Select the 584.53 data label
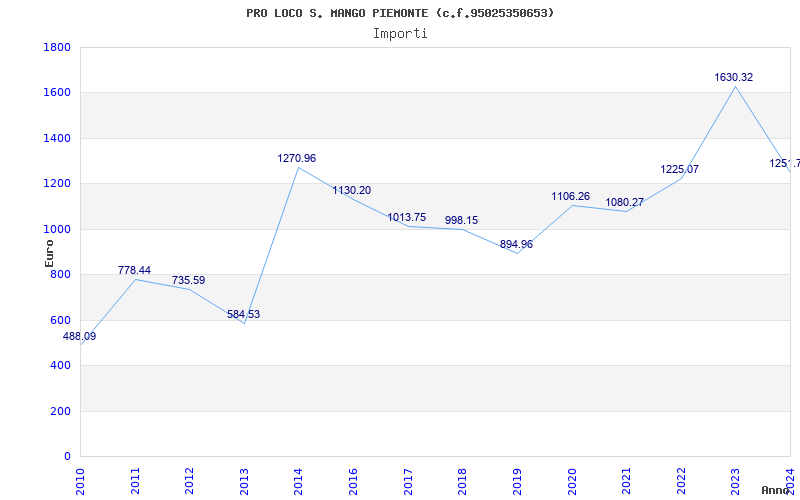The width and height of the screenshot is (800, 500). tap(243, 315)
